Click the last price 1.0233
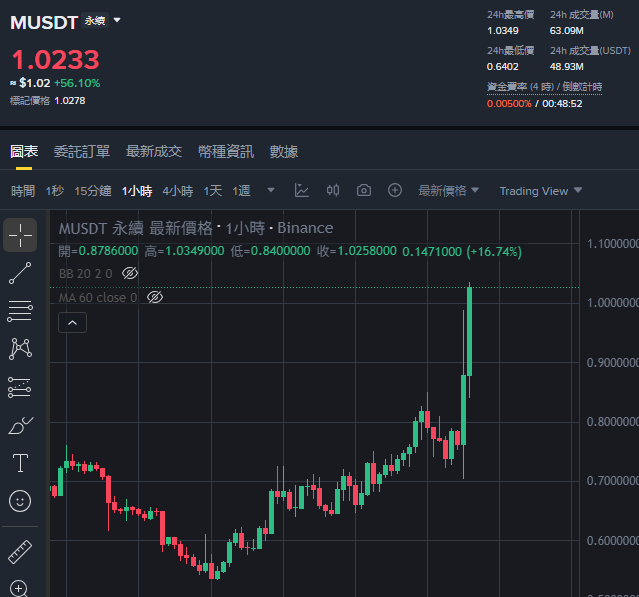This screenshot has width=639, height=597. coord(55,59)
